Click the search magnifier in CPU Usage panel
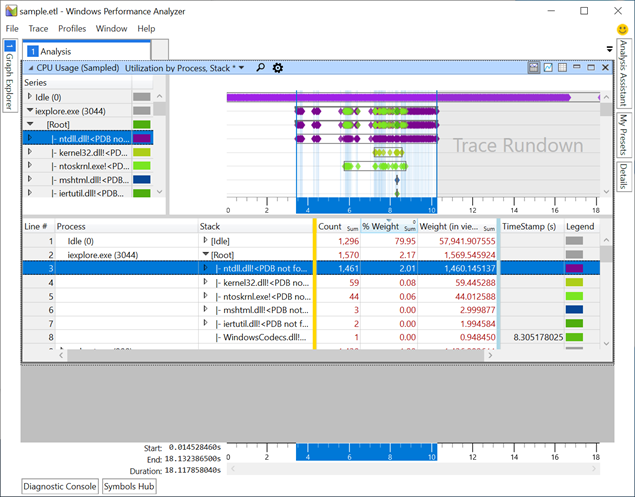Viewport: 635px width, 497px height. click(260, 68)
